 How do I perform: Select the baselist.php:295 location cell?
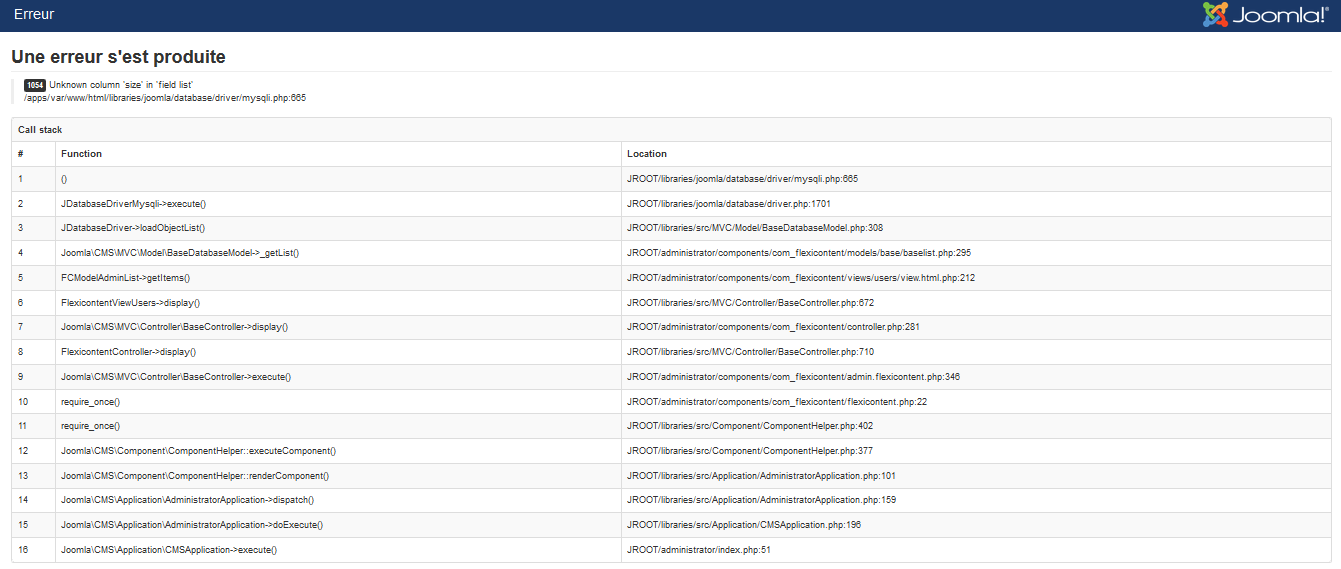976,253
